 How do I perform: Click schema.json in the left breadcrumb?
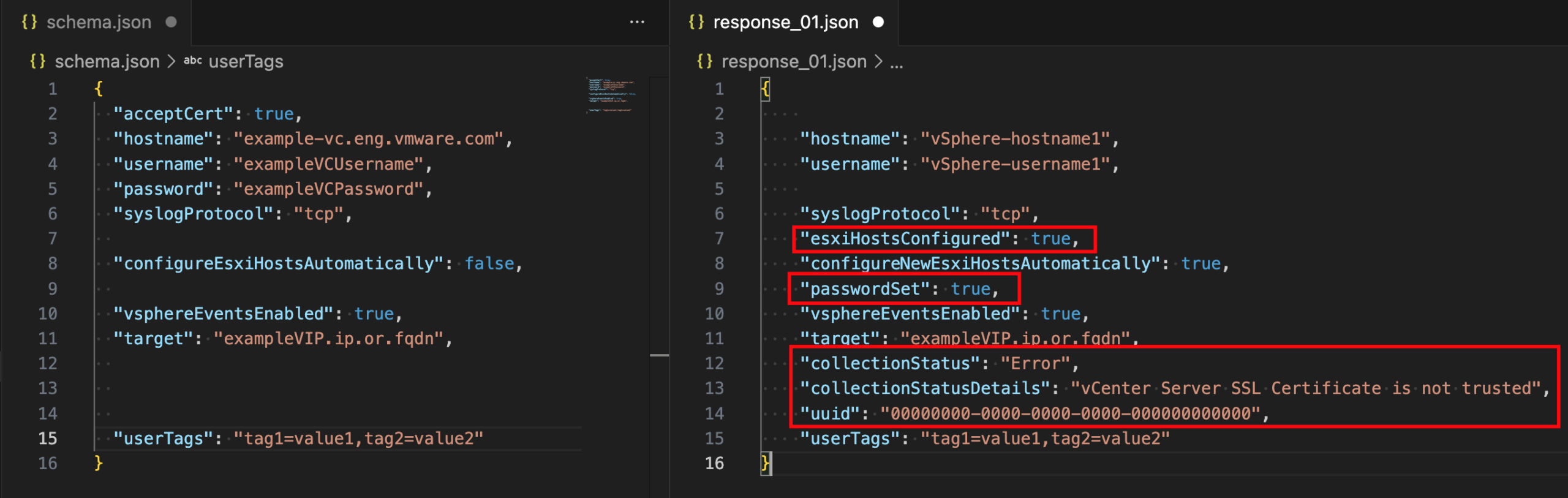click(x=107, y=61)
